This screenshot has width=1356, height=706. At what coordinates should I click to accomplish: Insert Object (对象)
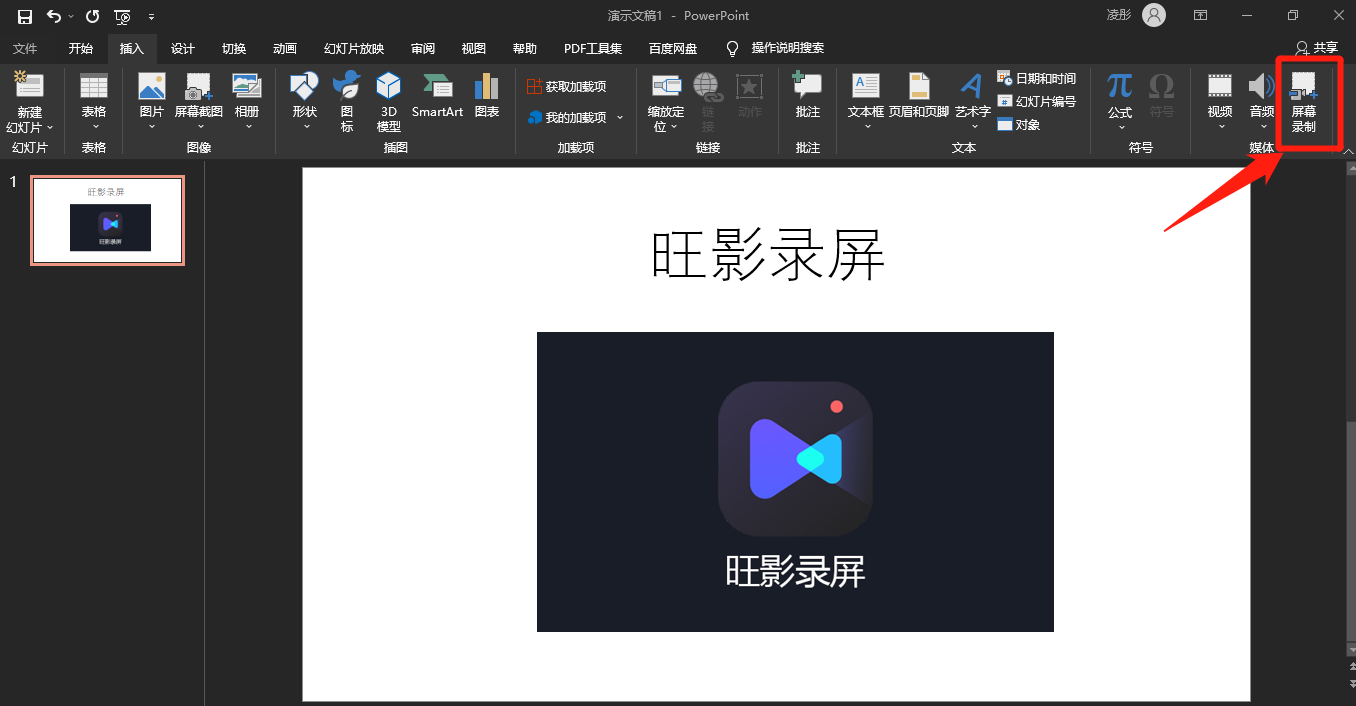1019,125
